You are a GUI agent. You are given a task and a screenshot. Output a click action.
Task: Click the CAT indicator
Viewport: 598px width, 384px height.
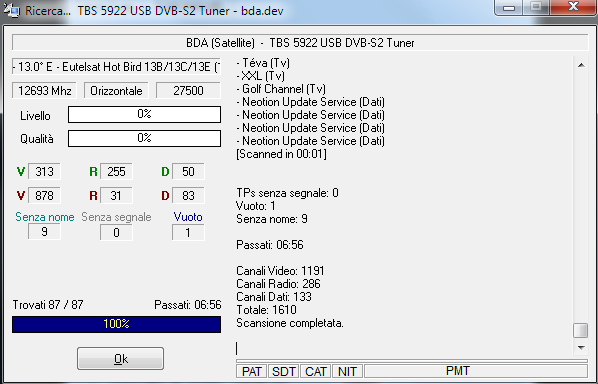[x=316, y=371]
